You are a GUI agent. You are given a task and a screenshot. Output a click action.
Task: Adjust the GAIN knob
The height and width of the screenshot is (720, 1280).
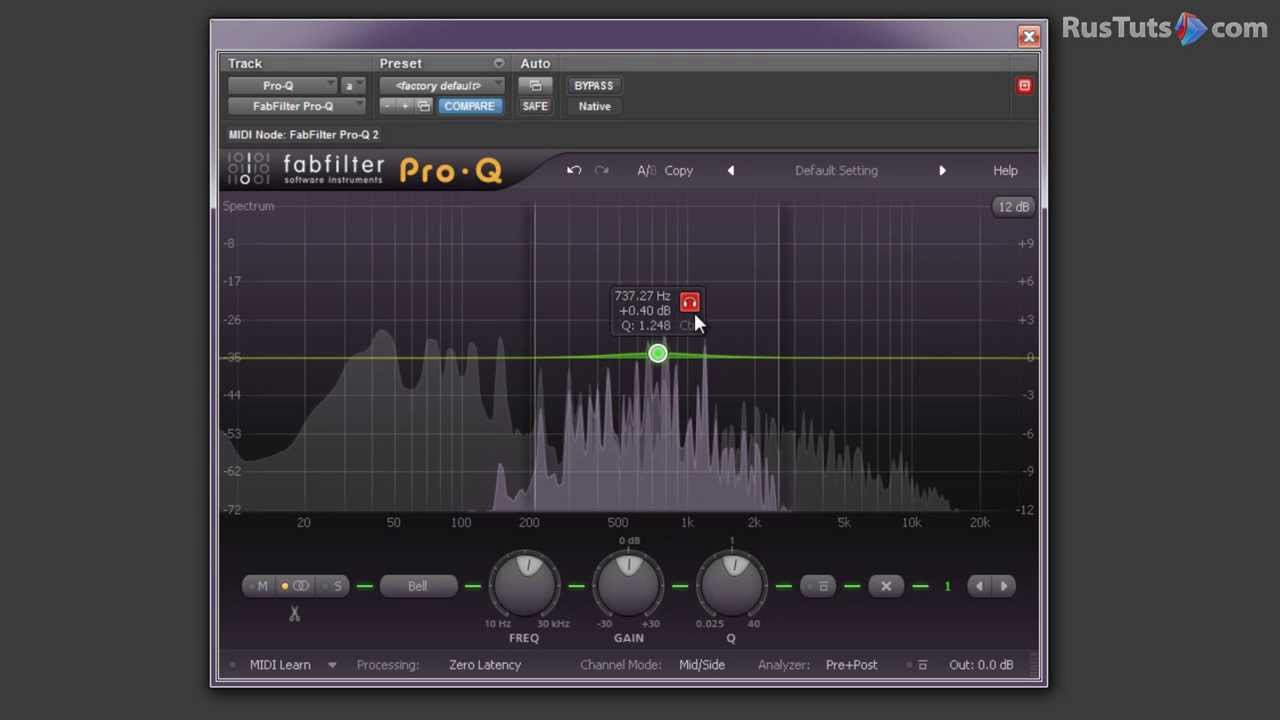tap(628, 584)
